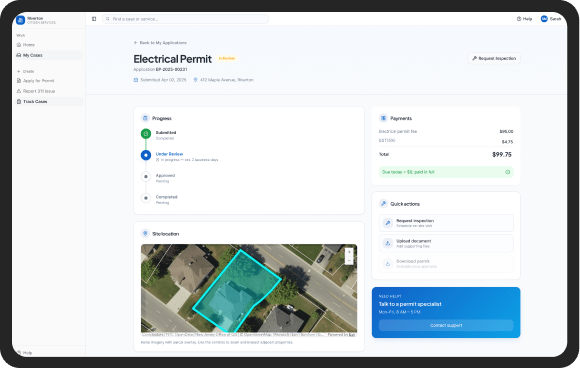
Task: Click the Contact support button
Action: (446, 325)
